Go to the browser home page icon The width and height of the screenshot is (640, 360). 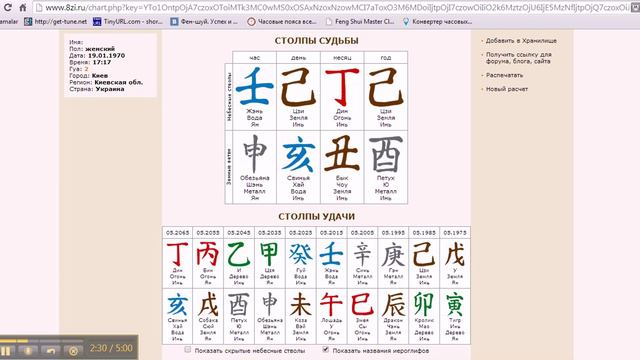(23, 7)
